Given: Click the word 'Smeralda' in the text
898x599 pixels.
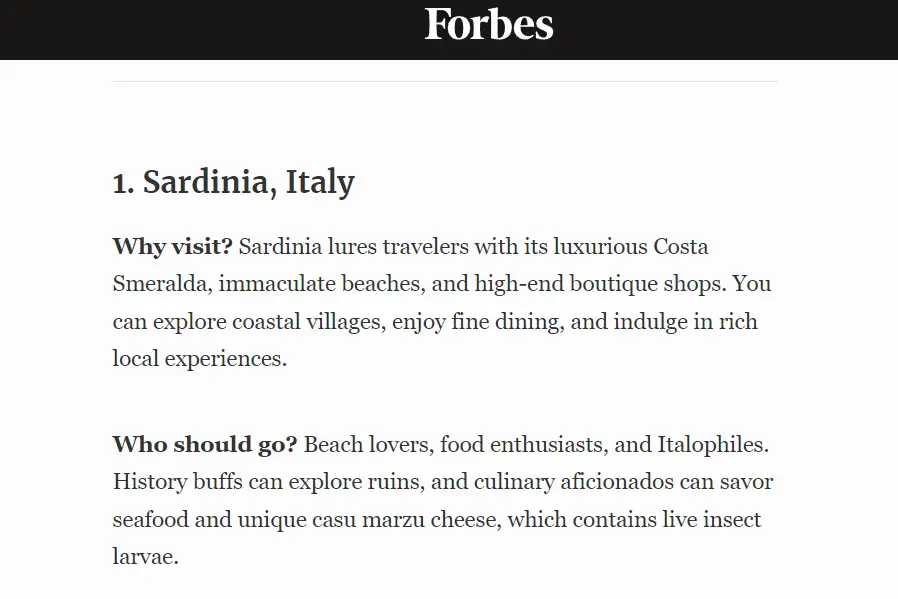Looking at the screenshot, I should click(159, 283).
